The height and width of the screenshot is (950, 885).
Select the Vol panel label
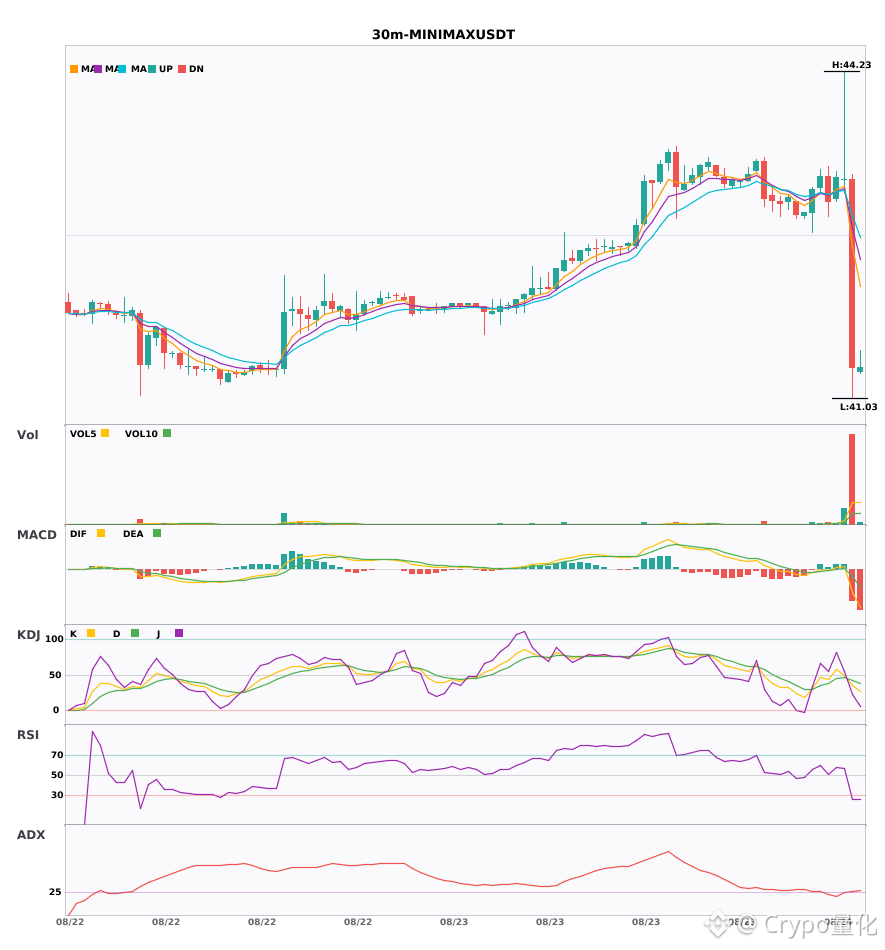[27, 435]
